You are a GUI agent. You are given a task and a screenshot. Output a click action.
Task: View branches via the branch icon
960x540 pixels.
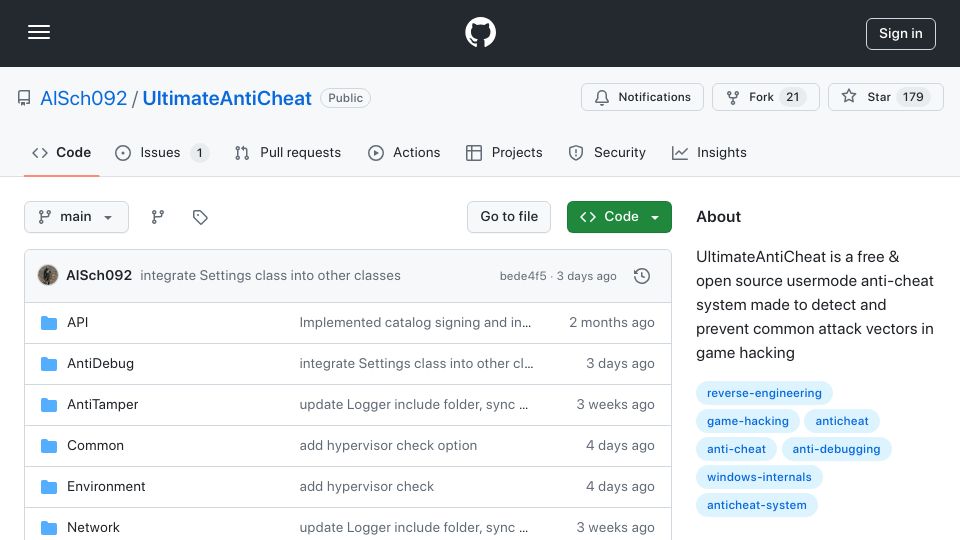tap(158, 217)
